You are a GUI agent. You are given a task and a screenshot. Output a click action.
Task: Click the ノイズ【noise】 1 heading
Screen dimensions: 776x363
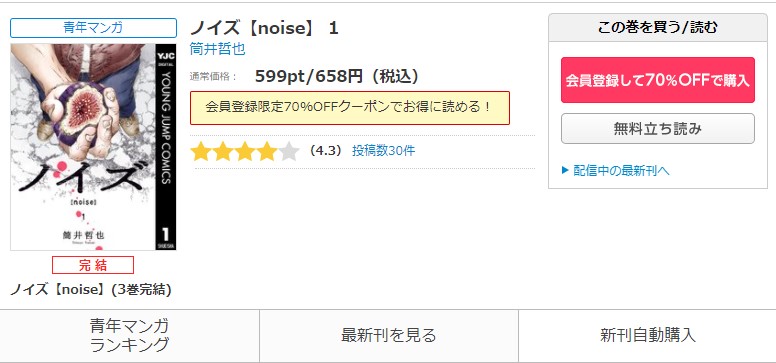click(264, 28)
